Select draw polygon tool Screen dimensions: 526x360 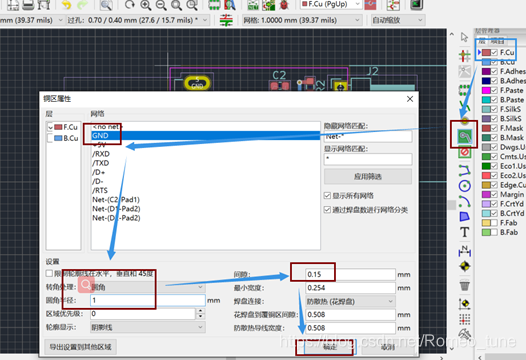pos(465,216)
